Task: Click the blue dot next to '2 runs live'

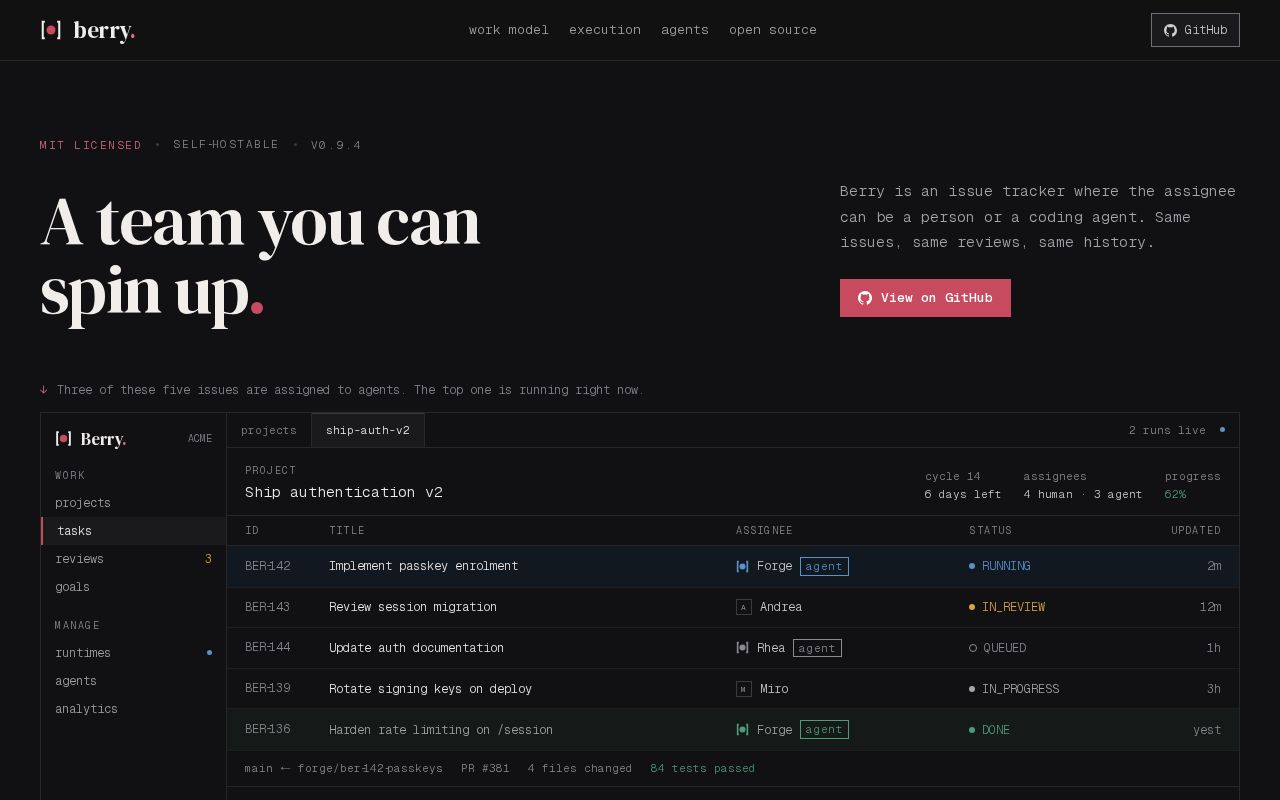Action: click(1222, 430)
